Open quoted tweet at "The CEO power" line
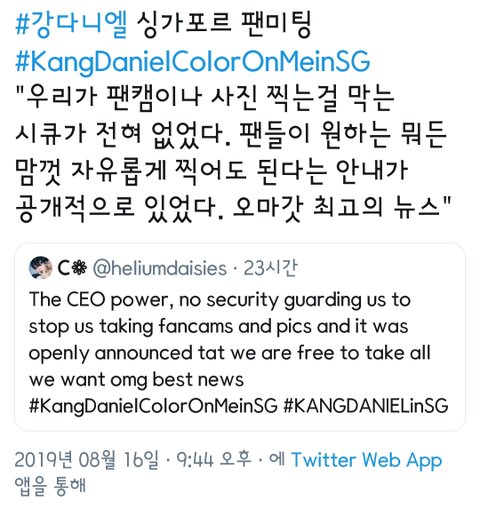Image resolution: width=480 pixels, height=509 pixels. coord(220,300)
